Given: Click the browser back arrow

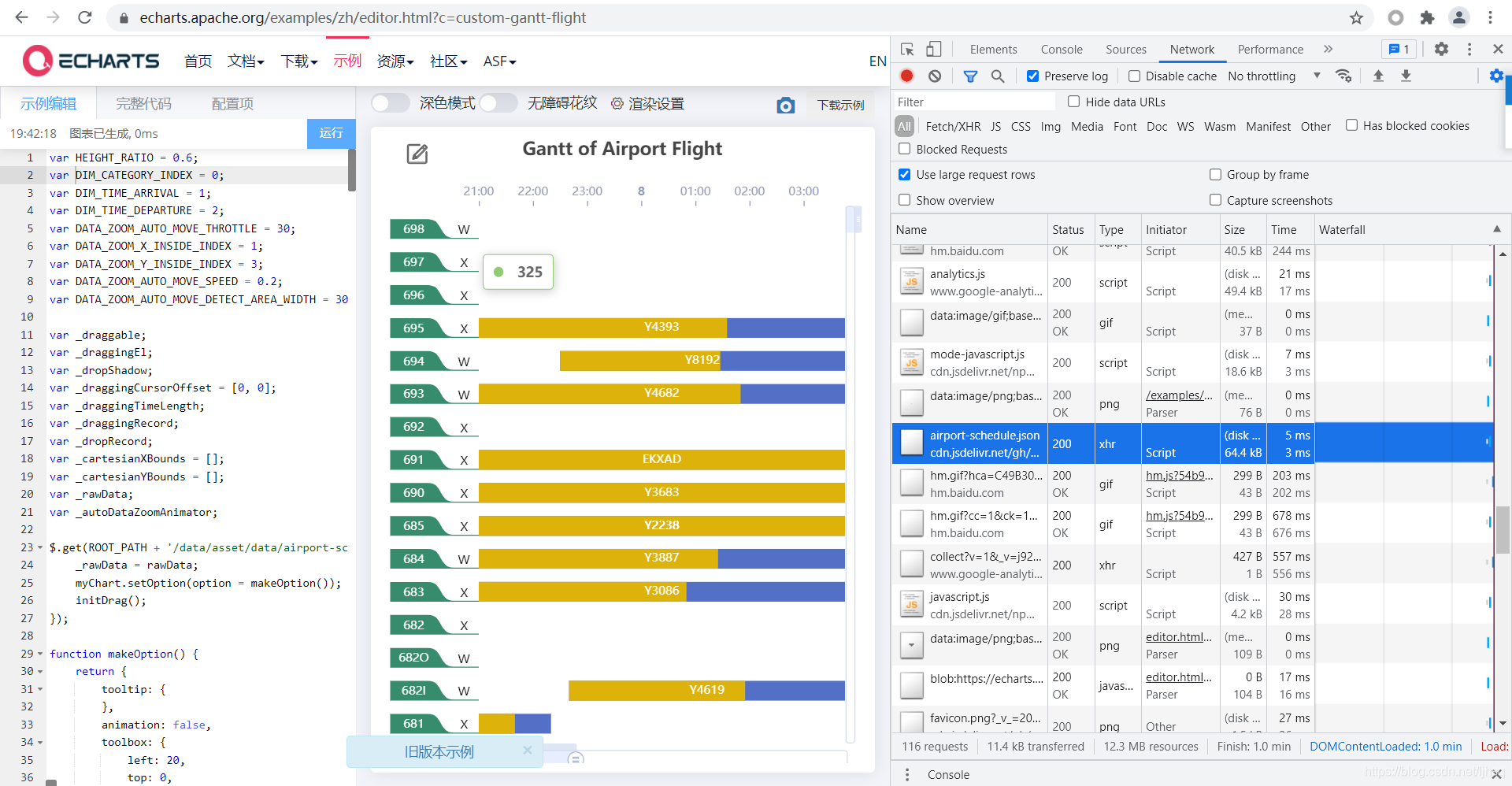Looking at the screenshot, I should [x=21, y=17].
